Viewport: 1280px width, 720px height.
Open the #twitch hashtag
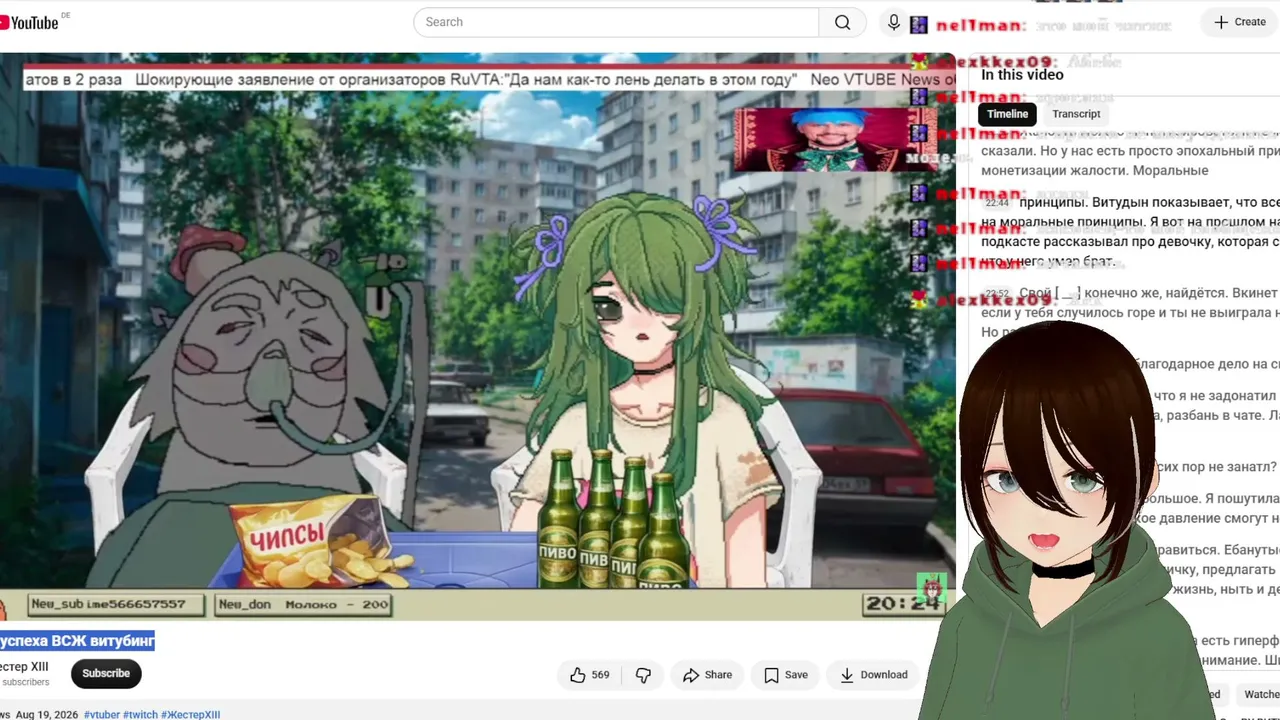[x=141, y=715]
